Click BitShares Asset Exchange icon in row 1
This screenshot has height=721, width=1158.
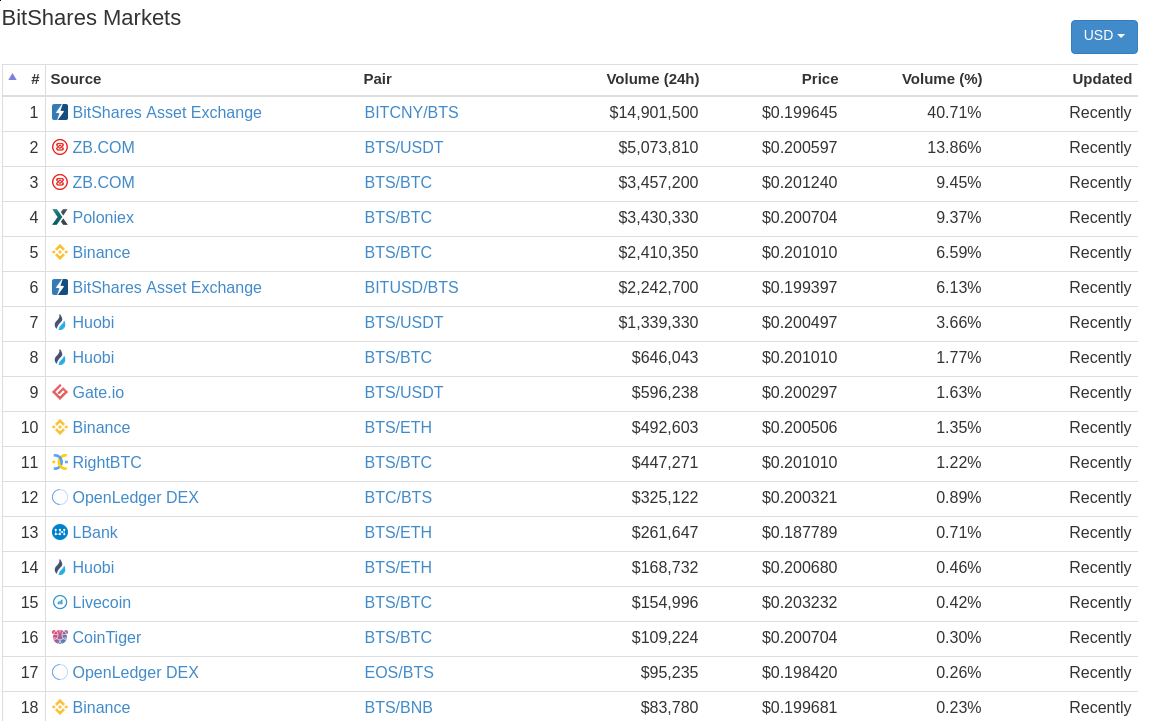click(60, 112)
